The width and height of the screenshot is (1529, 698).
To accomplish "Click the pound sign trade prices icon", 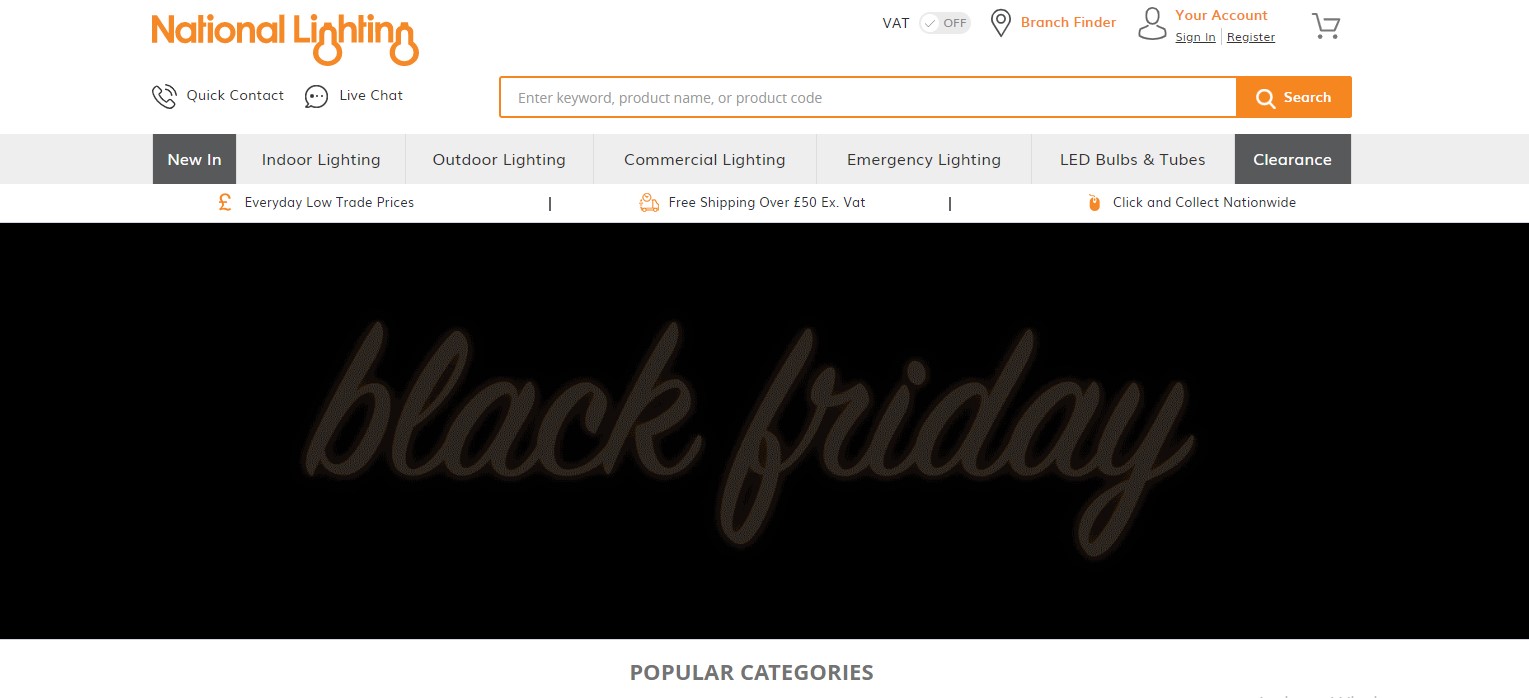I will pyautogui.click(x=225, y=202).
